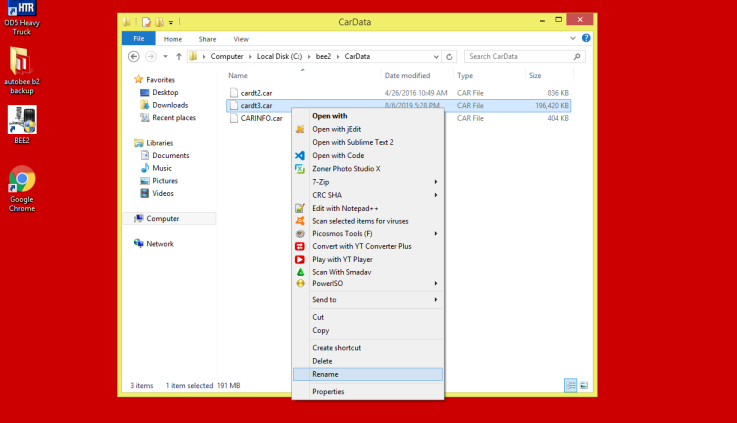This screenshot has width=737, height=423.
Task: Open the View ribbon tab
Action: [x=240, y=39]
